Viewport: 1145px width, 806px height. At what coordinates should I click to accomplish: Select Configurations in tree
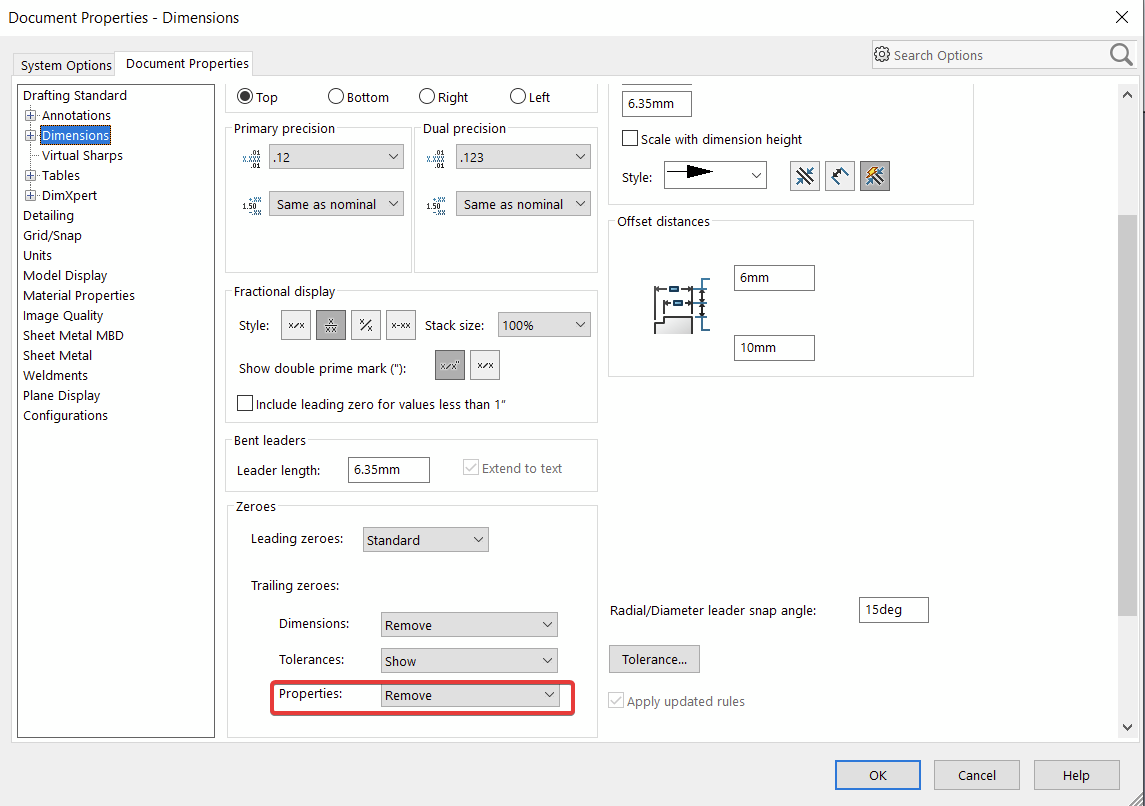[65, 415]
